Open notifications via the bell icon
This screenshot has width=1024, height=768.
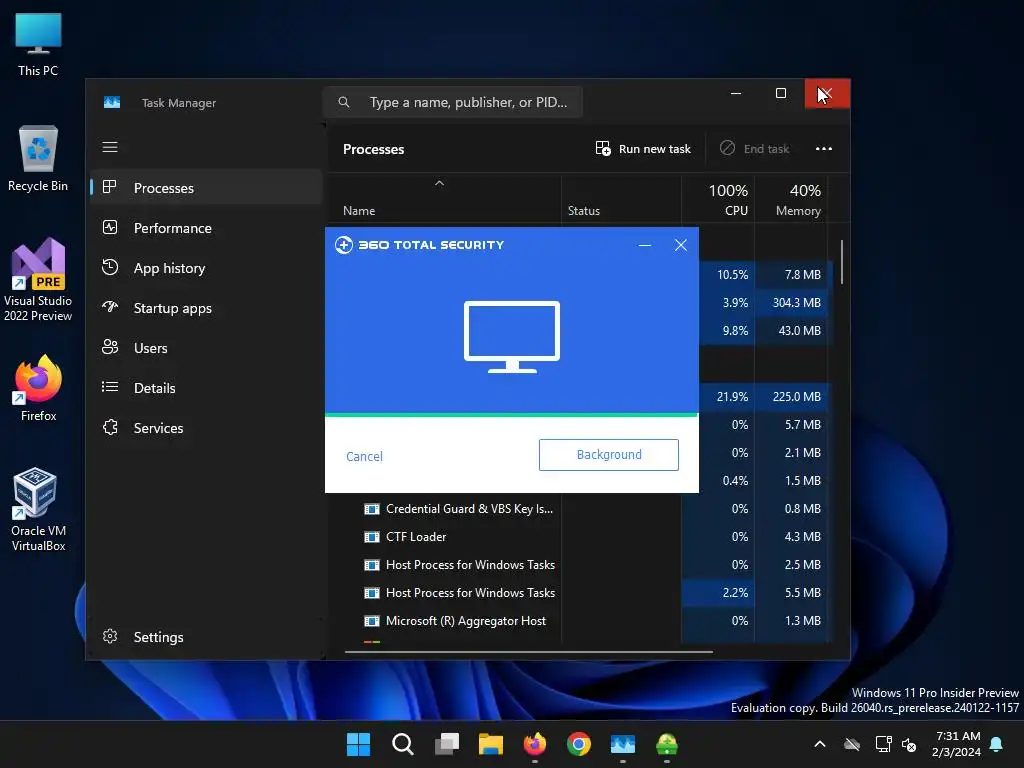(997, 744)
